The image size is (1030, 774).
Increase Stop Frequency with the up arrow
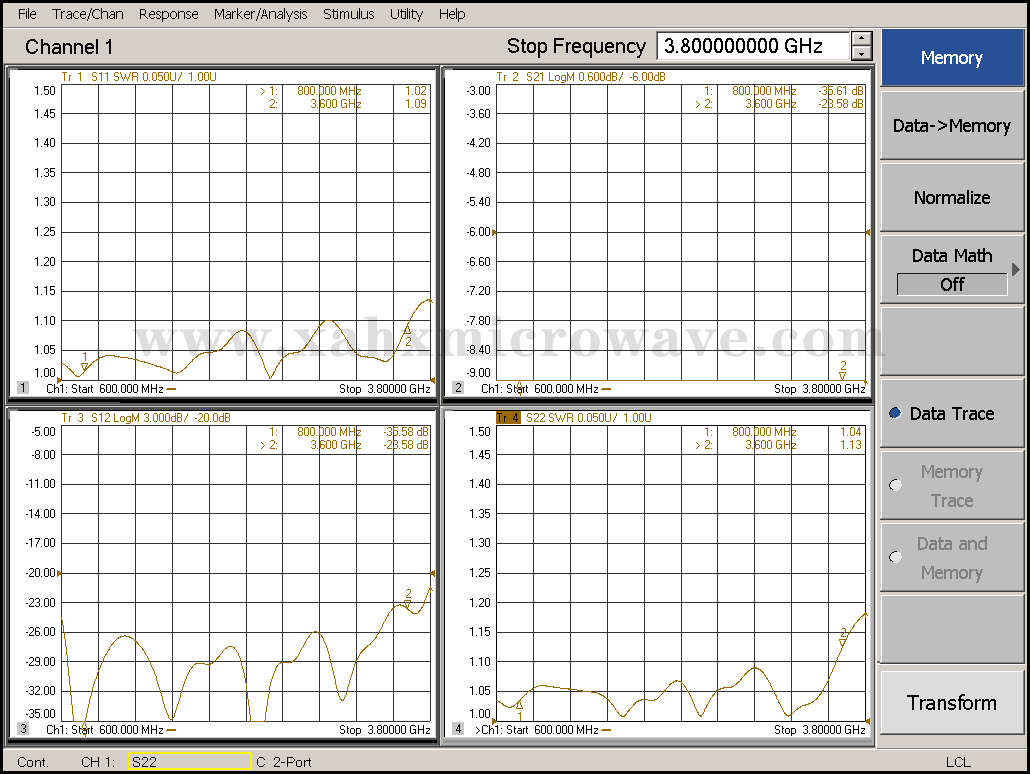[861, 40]
